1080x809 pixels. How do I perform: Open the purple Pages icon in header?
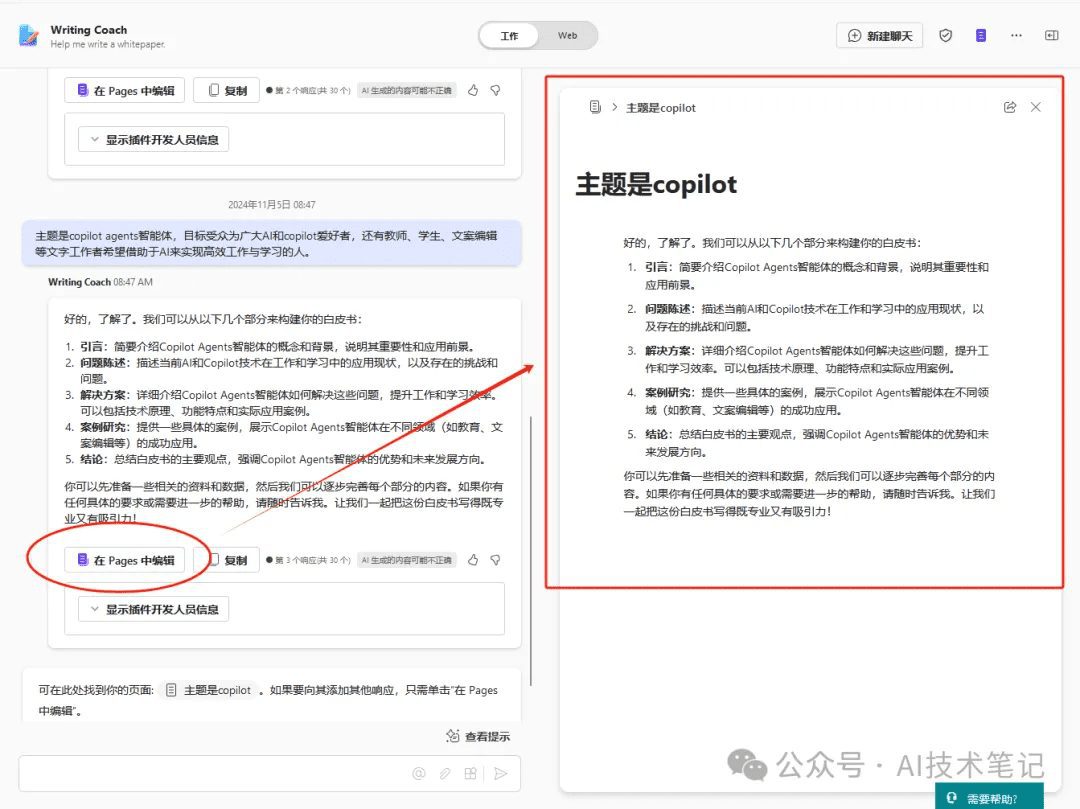tap(981, 36)
